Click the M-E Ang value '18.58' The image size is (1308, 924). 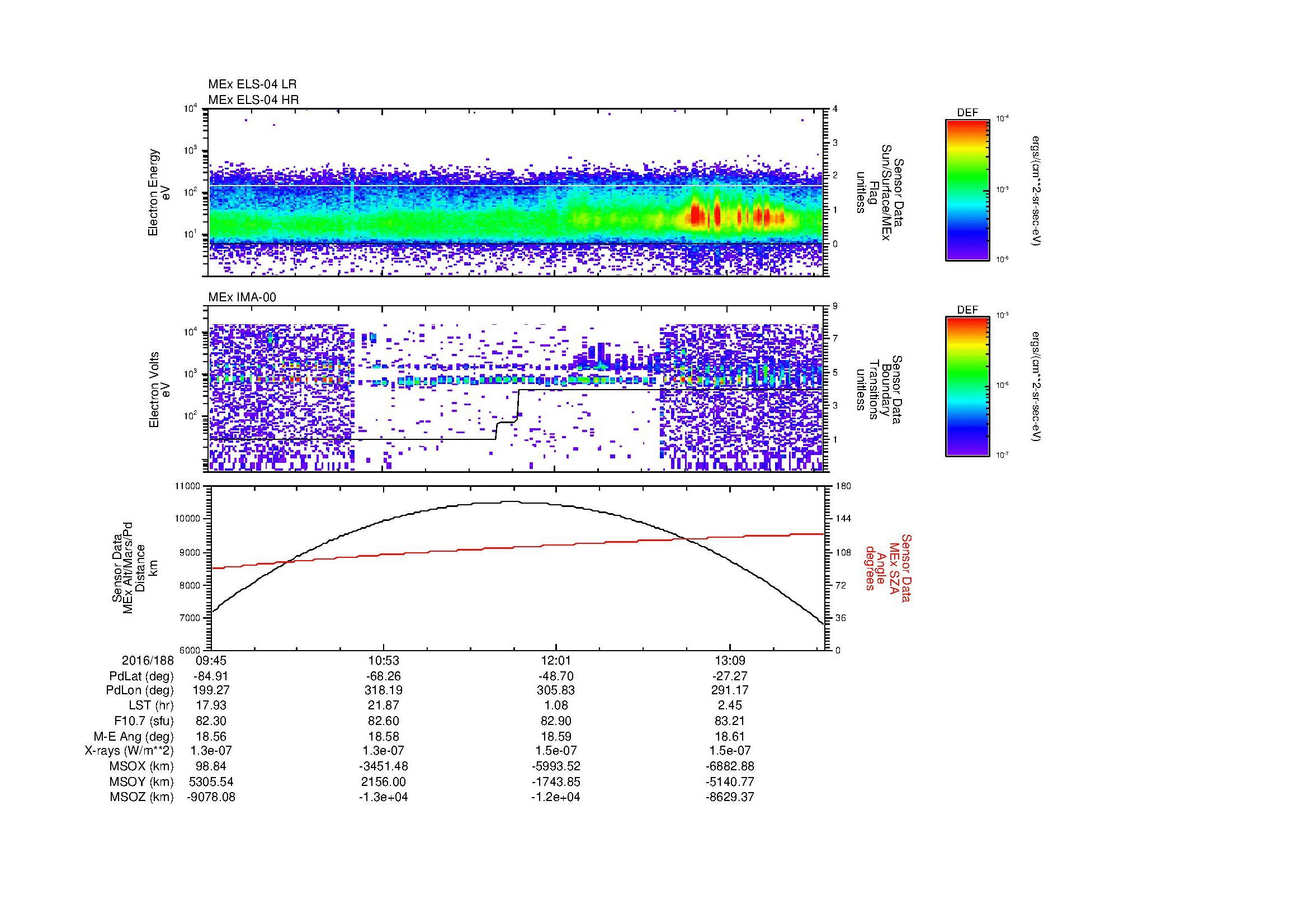tap(384, 737)
